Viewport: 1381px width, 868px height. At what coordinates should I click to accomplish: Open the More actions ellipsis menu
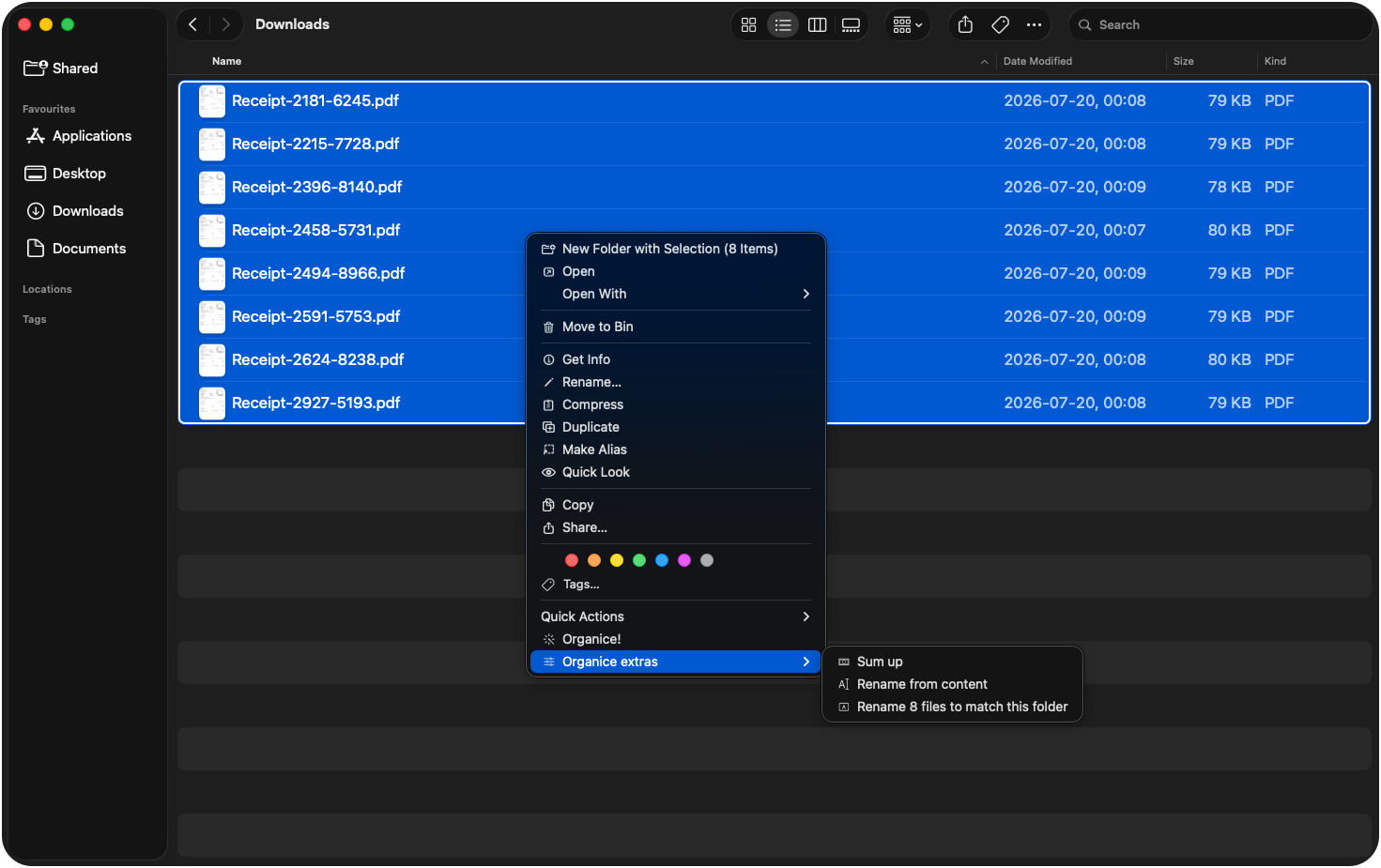pyautogui.click(x=1034, y=25)
